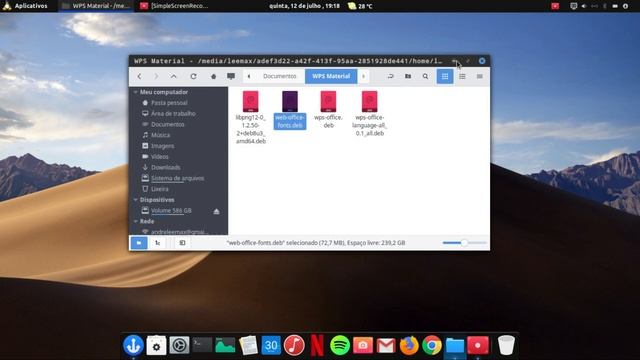
Task: Create a new folder from toolbar
Action: coord(408,76)
